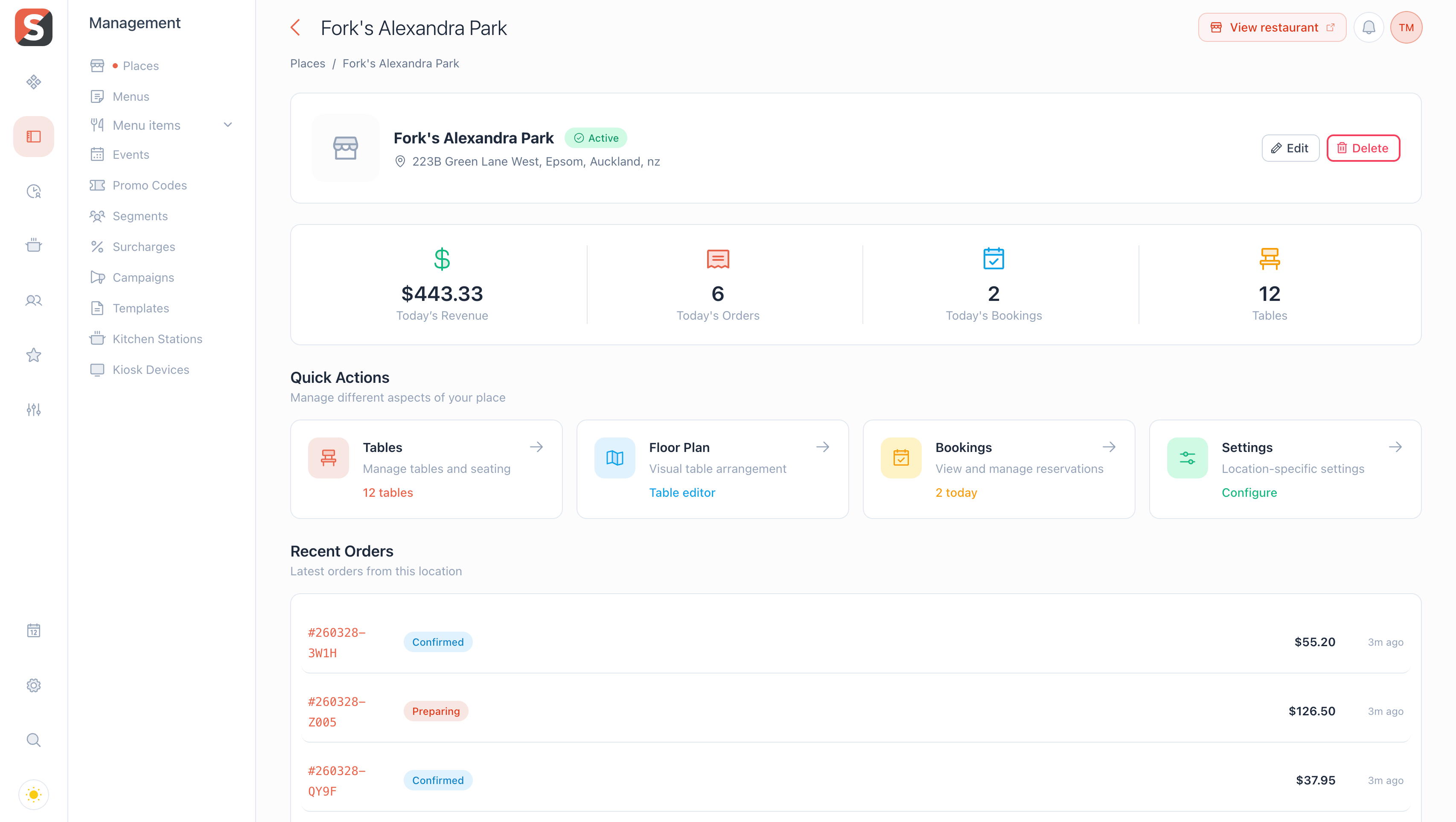1456x822 pixels.
Task: Click the TM user avatar
Action: tap(1406, 27)
